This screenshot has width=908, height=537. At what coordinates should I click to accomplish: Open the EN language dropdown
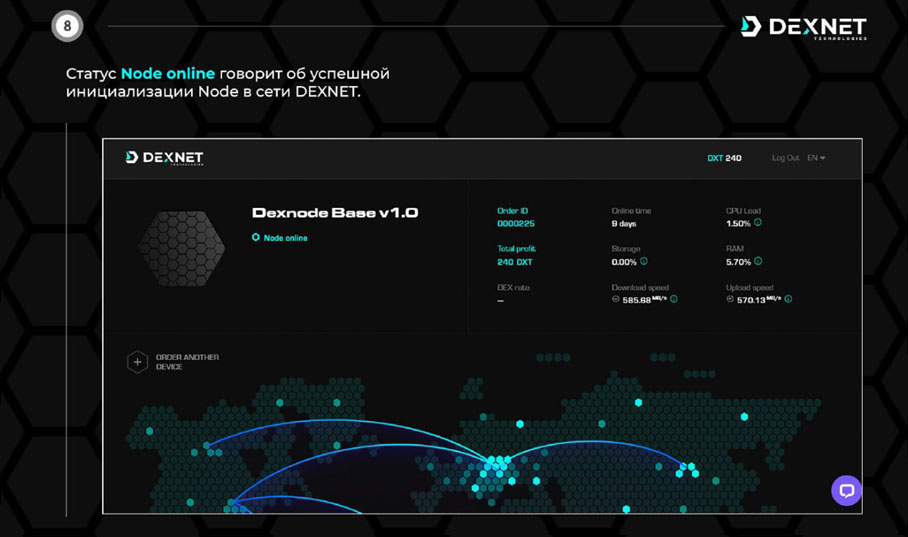(x=816, y=158)
